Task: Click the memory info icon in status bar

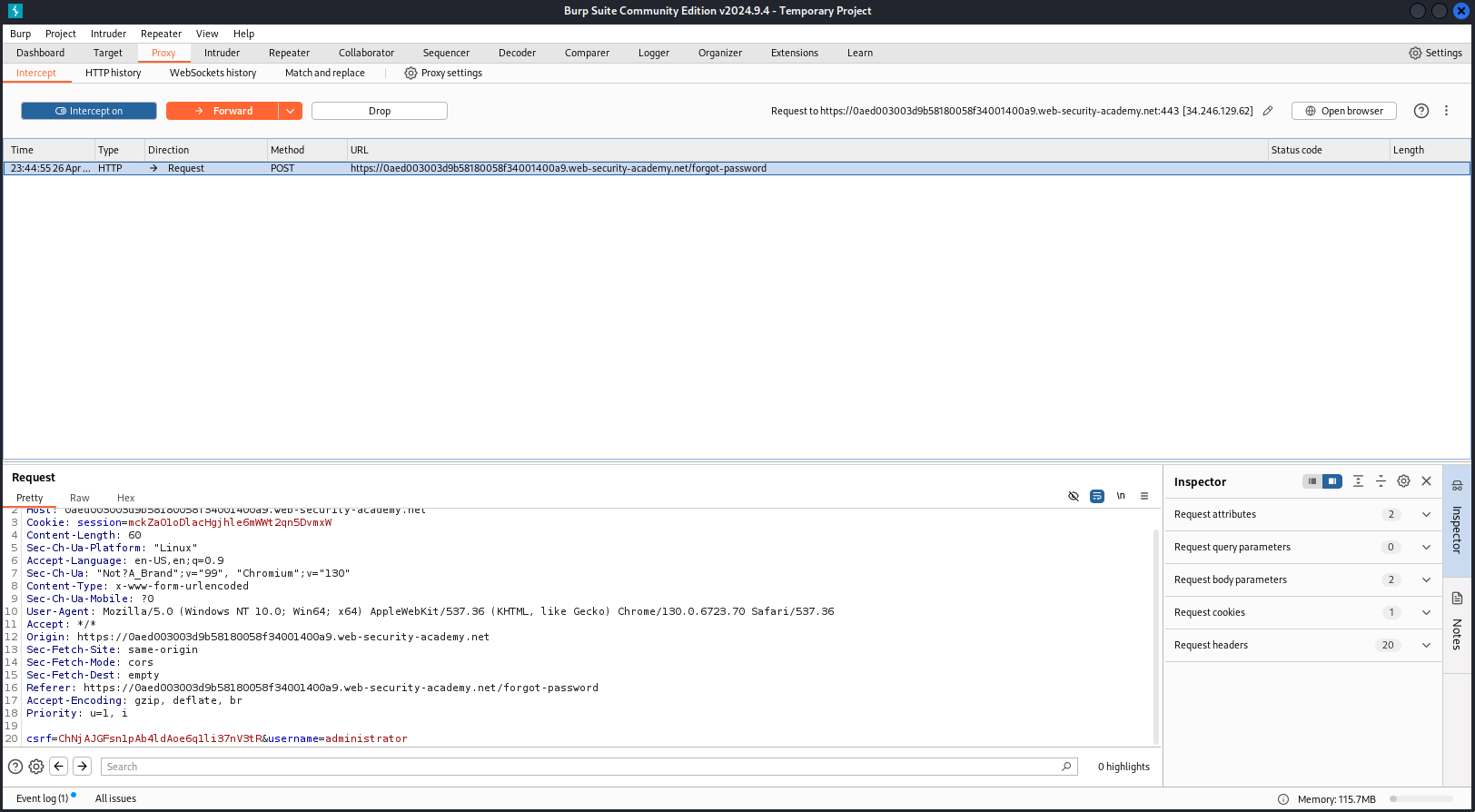Action: coord(1283,799)
